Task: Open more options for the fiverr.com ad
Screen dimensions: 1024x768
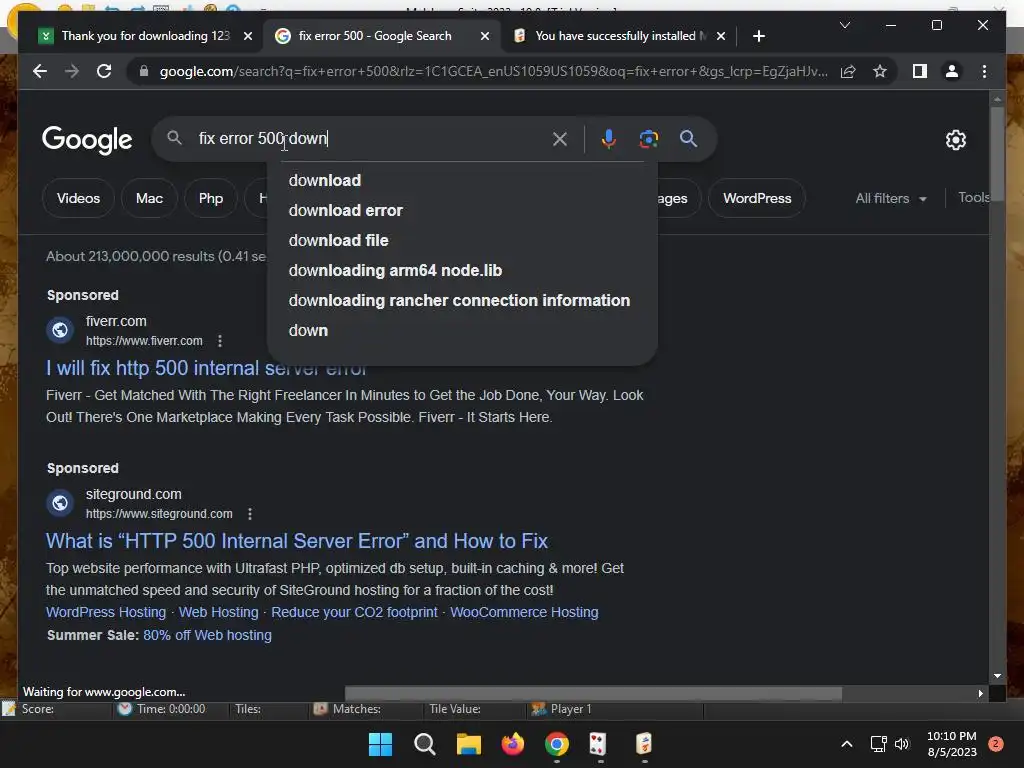Action: (x=220, y=341)
